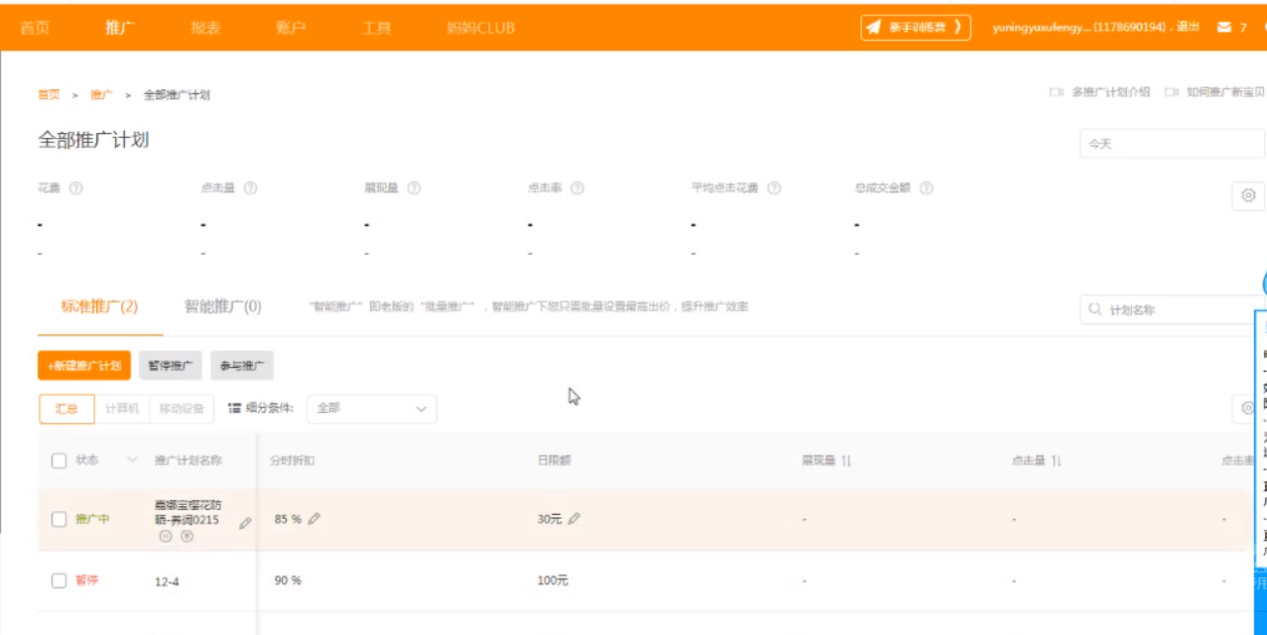
Task: Click the pencil icon beside 日限额 30元
Action: point(574,519)
